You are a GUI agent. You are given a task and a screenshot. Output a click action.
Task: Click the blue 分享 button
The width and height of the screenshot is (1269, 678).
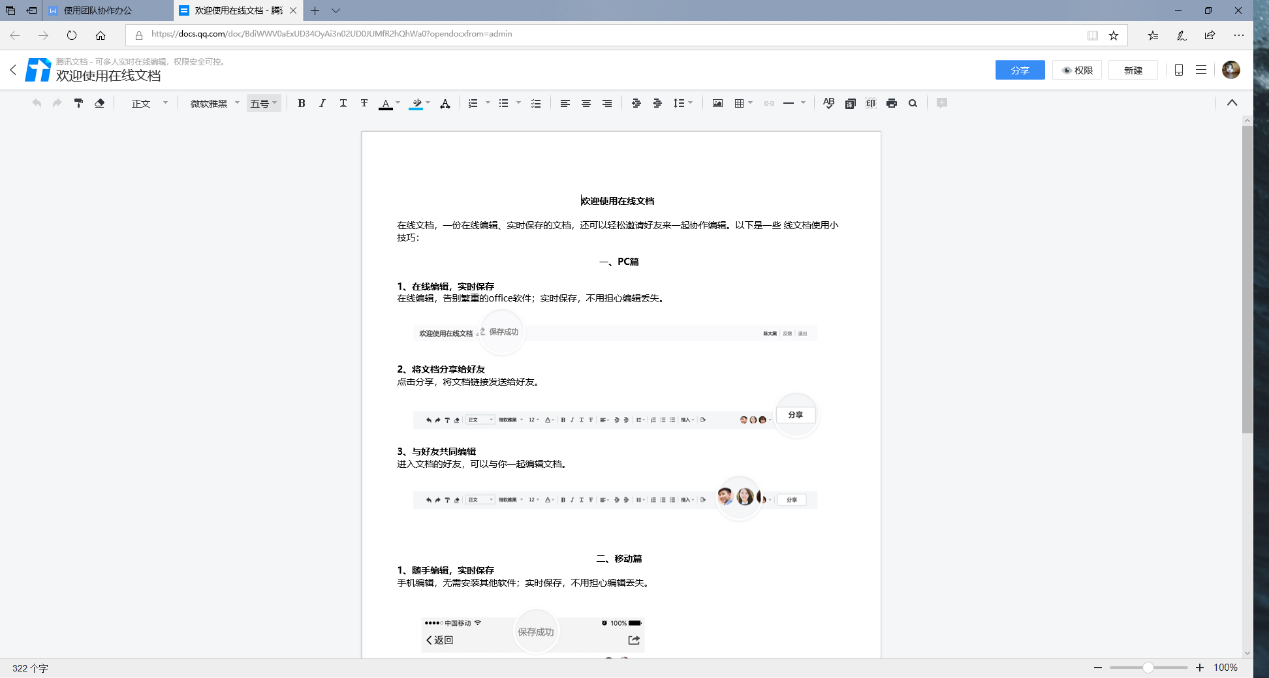[x=1020, y=70]
